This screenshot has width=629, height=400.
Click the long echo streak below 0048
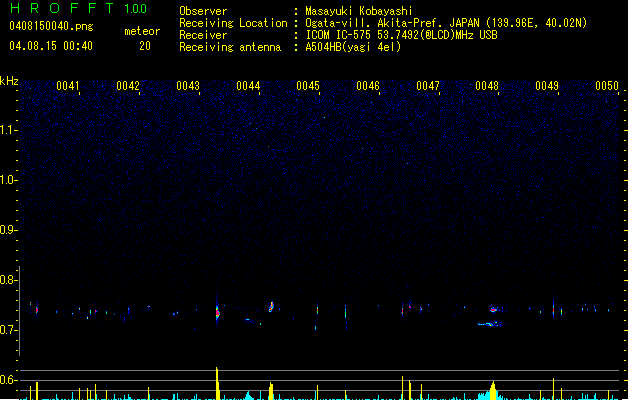pyautogui.click(x=490, y=324)
